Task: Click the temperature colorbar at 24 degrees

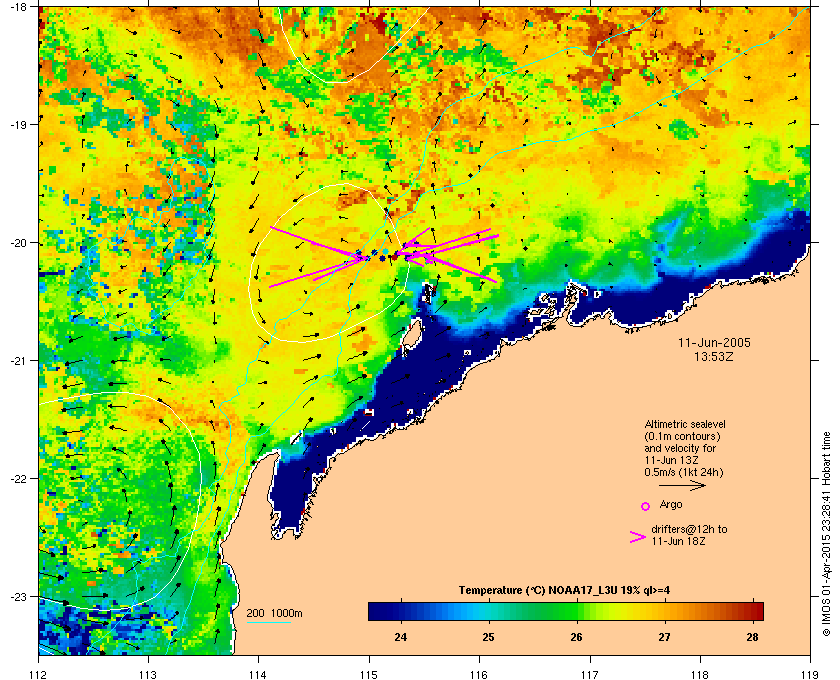Action: [x=400, y=611]
